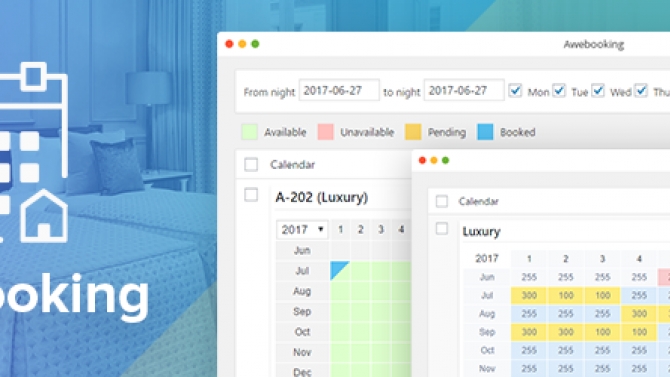Screen dimensions: 670x377
Task: Tick the Calendar checkbox in front pricing window
Action: tap(442, 201)
